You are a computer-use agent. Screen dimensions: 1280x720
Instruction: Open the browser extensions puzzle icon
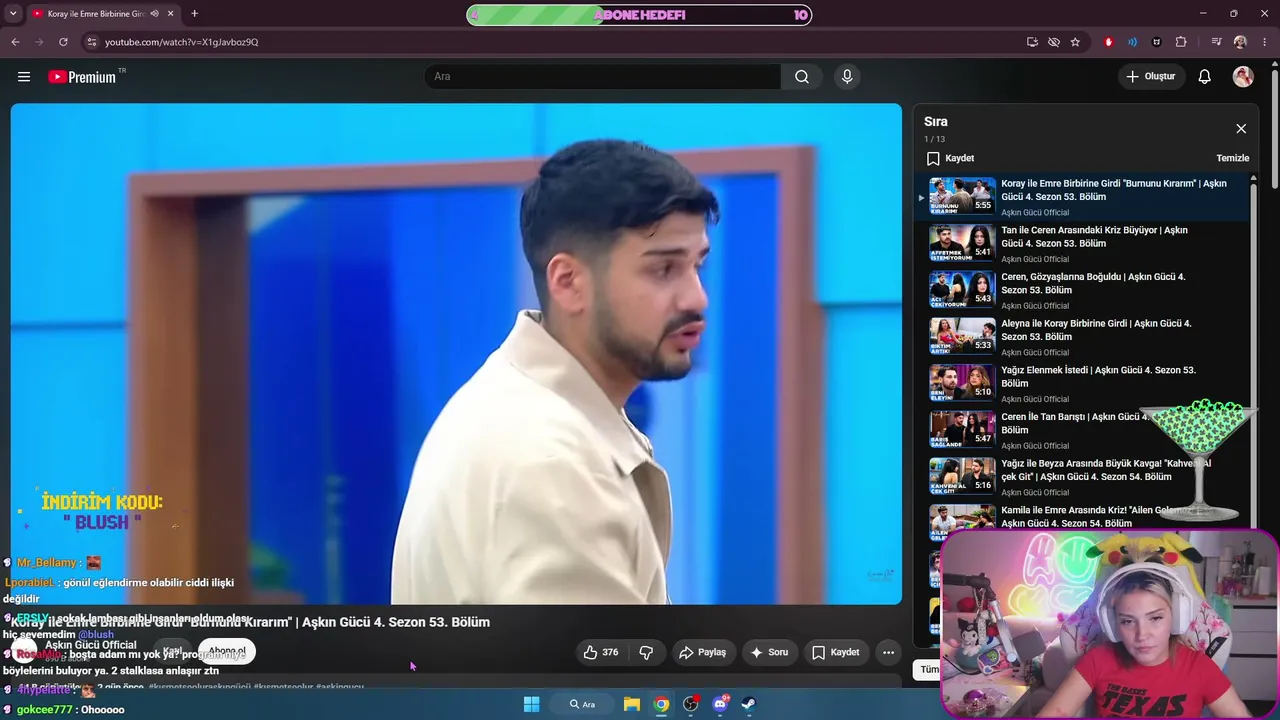1181,42
